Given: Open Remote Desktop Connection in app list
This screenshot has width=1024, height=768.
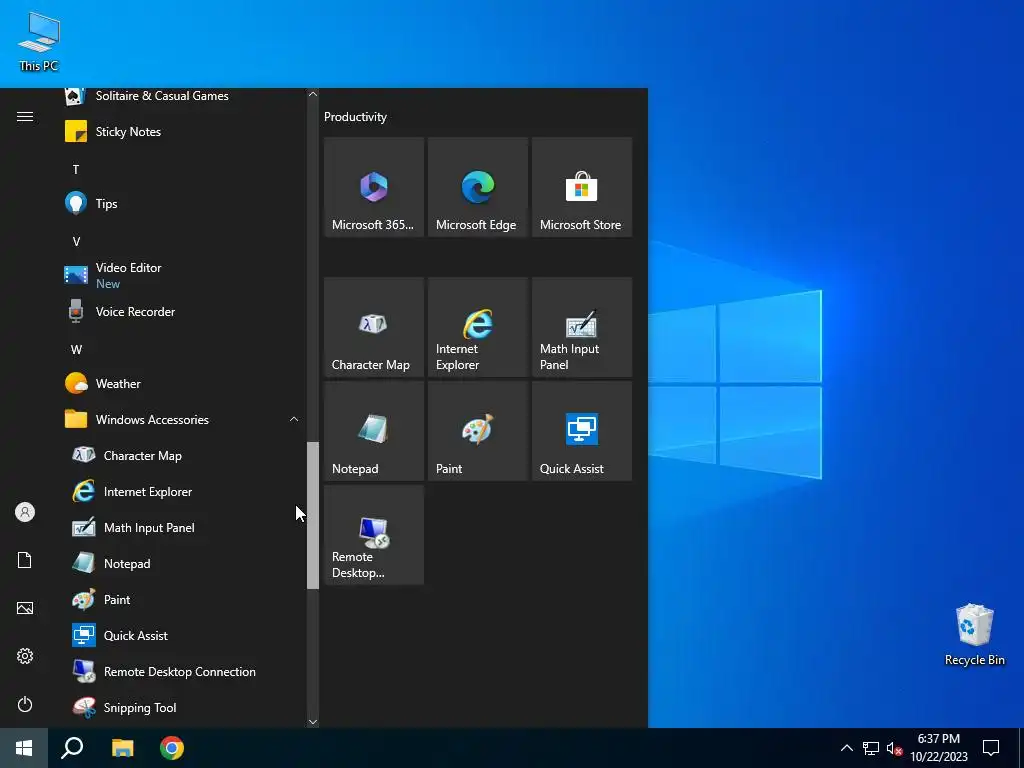Looking at the screenshot, I should pyautogui.click(x=183, y=671).
